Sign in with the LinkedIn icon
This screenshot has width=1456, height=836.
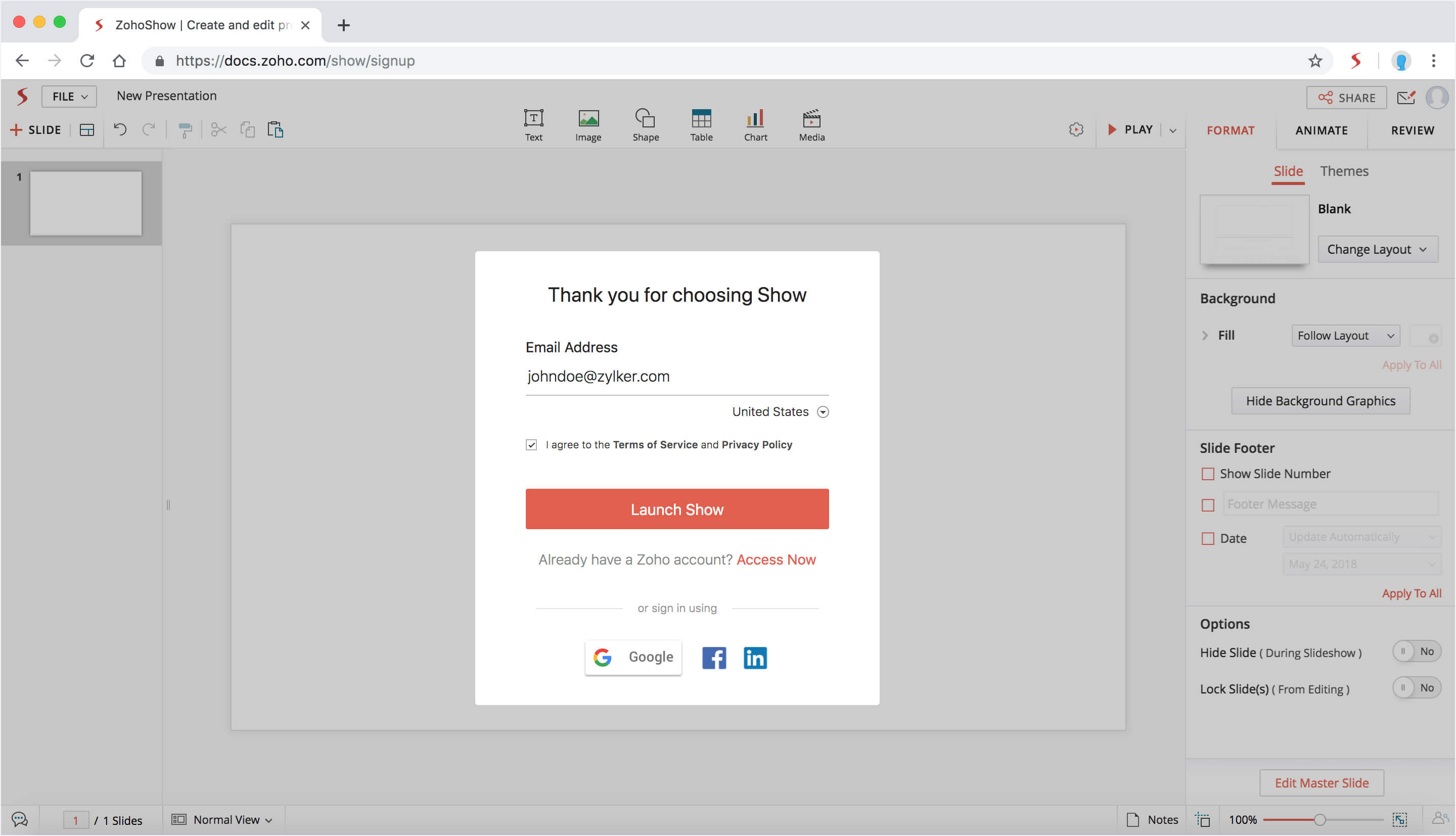(x=755, y=658)
